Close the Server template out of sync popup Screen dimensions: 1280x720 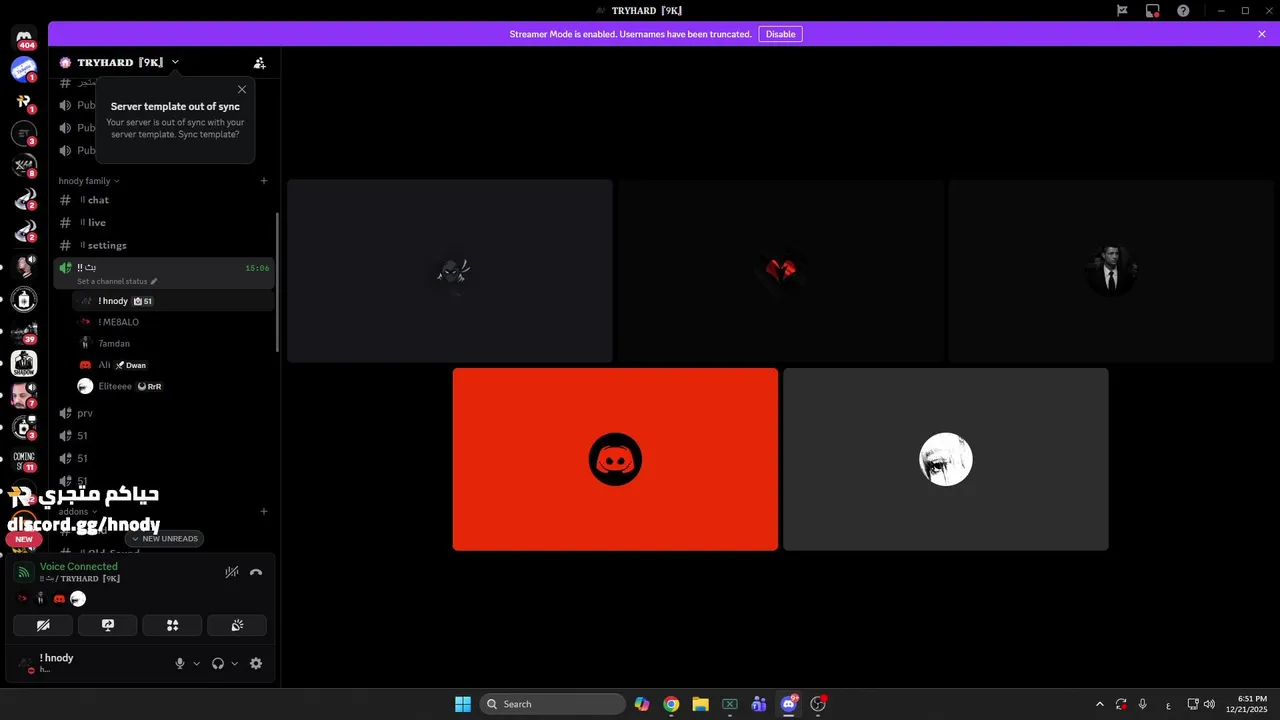click(241, 89)
